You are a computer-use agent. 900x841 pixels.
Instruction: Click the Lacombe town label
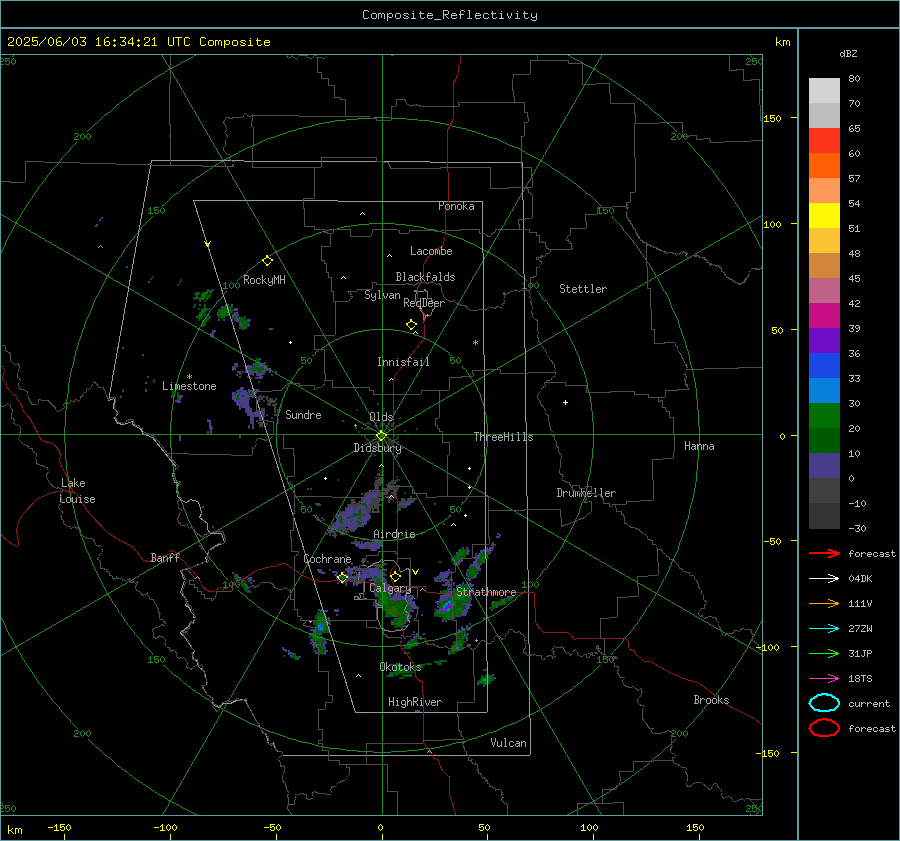pos(431,251)
